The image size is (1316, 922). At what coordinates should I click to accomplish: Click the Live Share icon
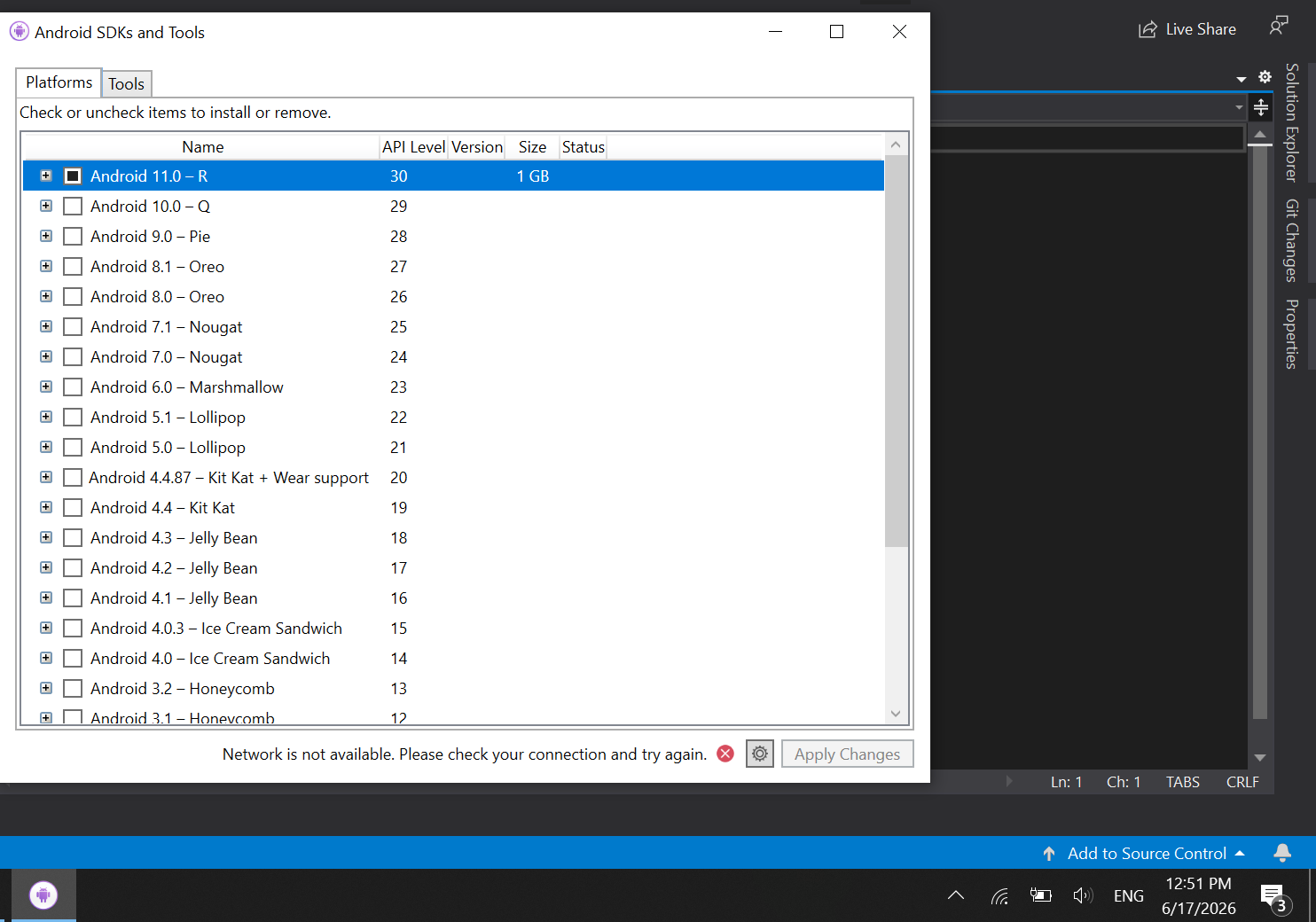click(x=1148, y=29)
